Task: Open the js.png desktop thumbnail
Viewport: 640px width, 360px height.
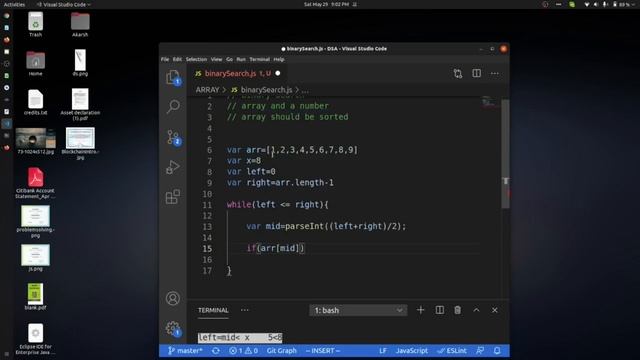Action: pos(36,258)
